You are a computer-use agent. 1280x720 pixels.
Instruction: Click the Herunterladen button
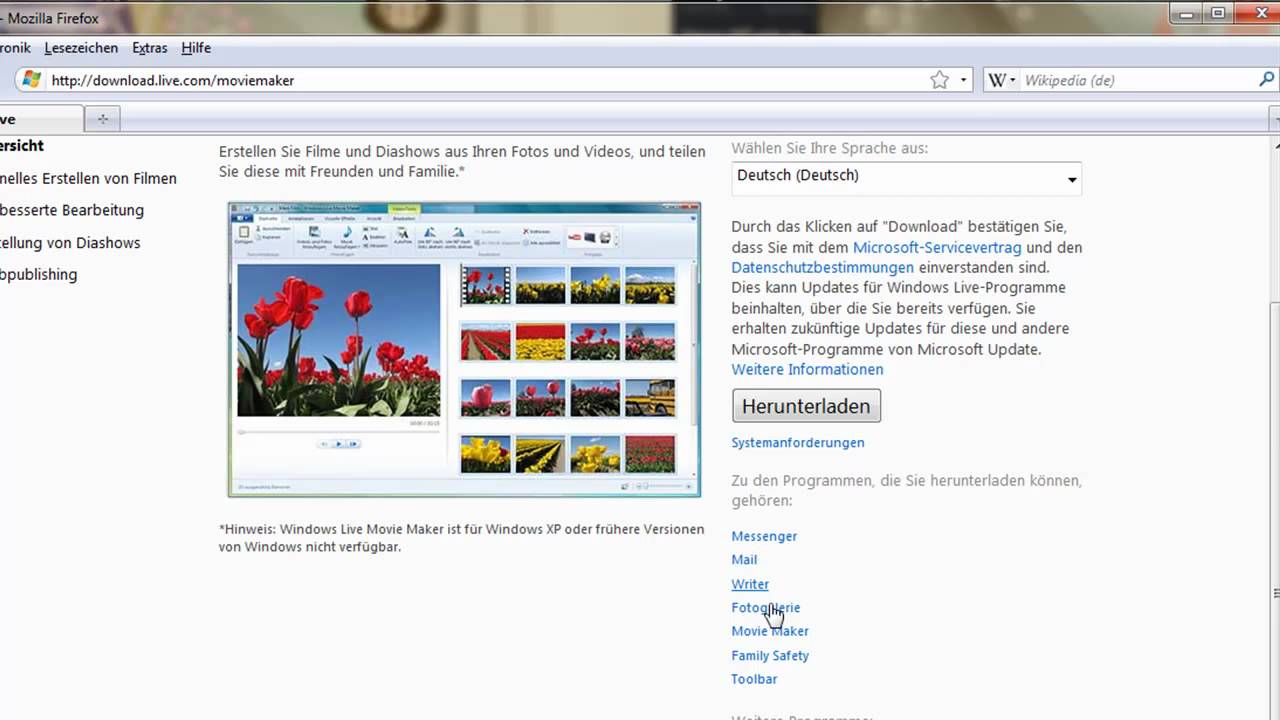click(x=806, y=406)
